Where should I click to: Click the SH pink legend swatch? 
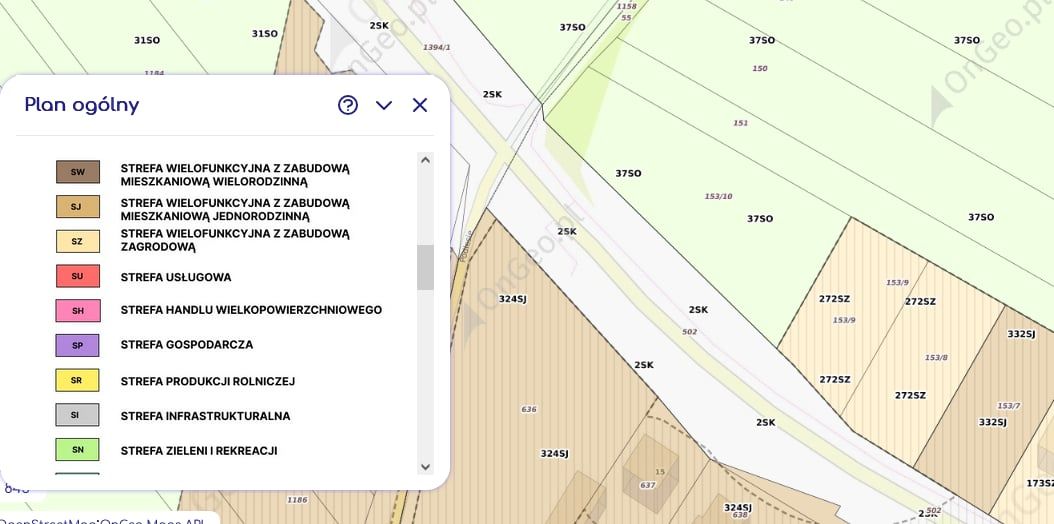tap(78, 310)
